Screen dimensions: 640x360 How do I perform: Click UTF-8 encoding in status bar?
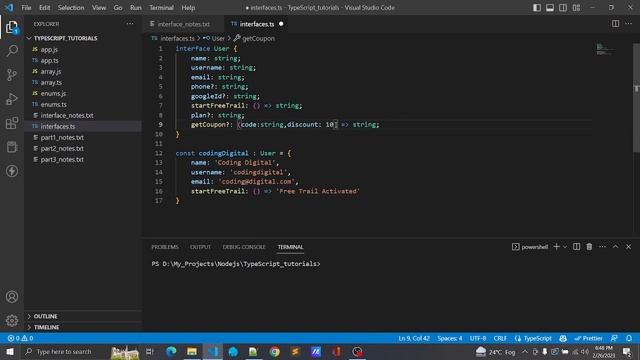tap(478, 338)
